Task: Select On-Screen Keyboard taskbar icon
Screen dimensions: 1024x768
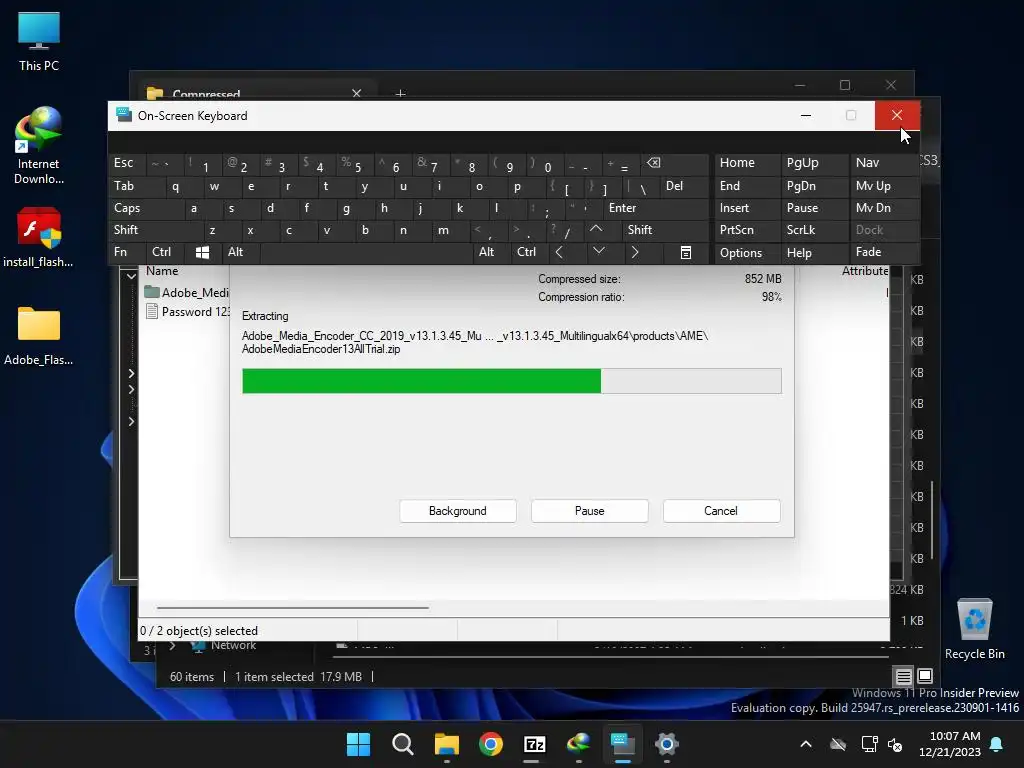Action: coord(622,744)
